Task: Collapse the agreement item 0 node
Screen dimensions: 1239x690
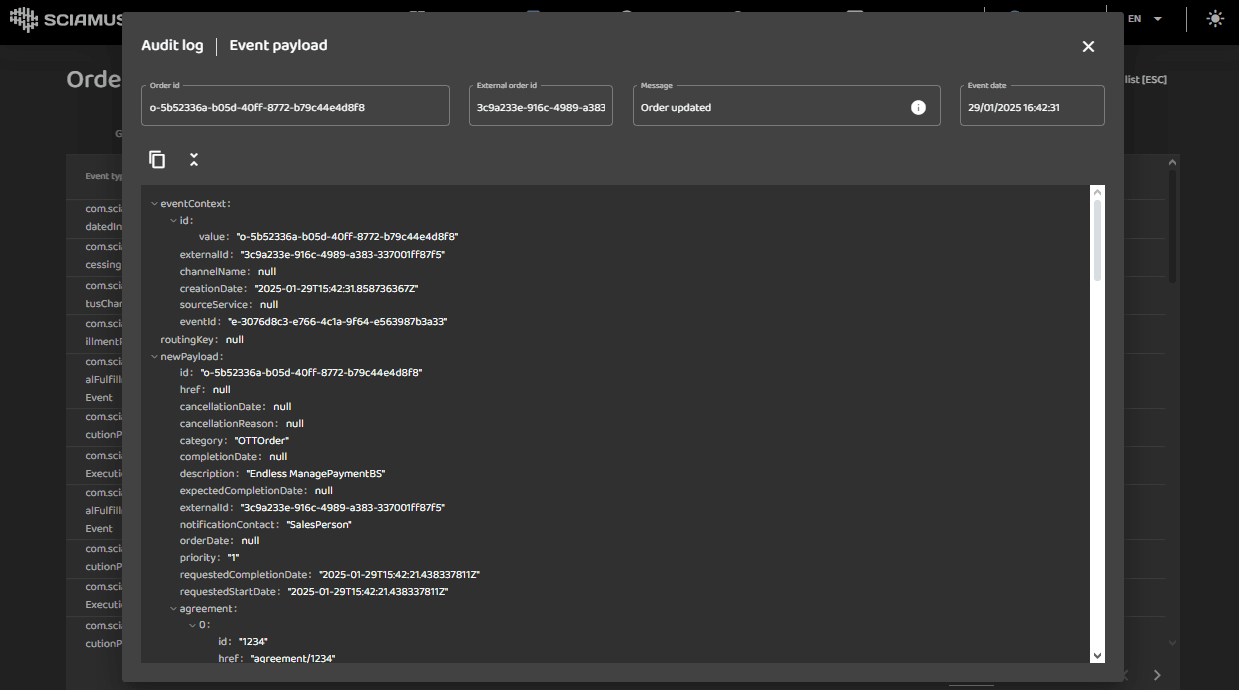Action: pos(192,625)
